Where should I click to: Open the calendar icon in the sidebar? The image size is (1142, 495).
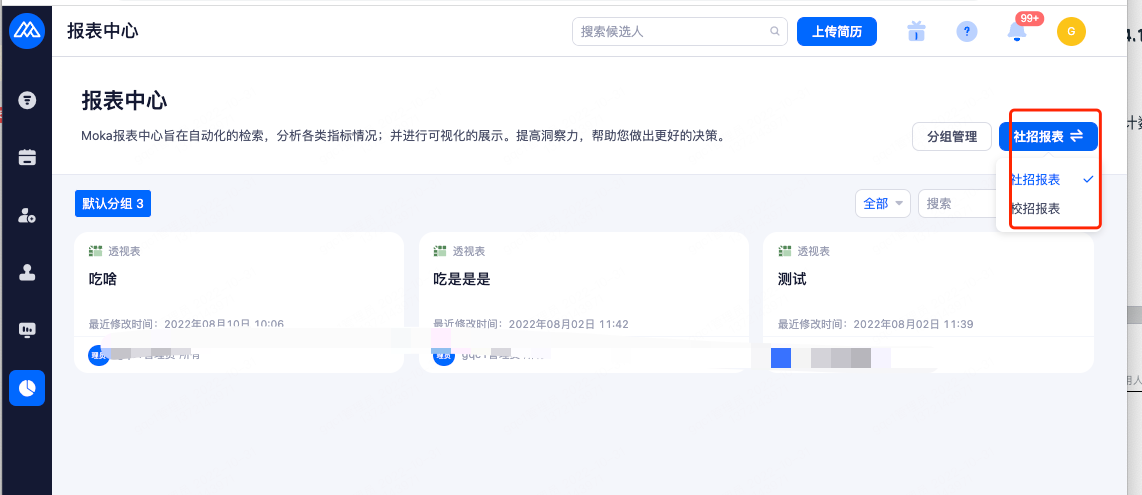pyautogui.click(x=27, y=157)
